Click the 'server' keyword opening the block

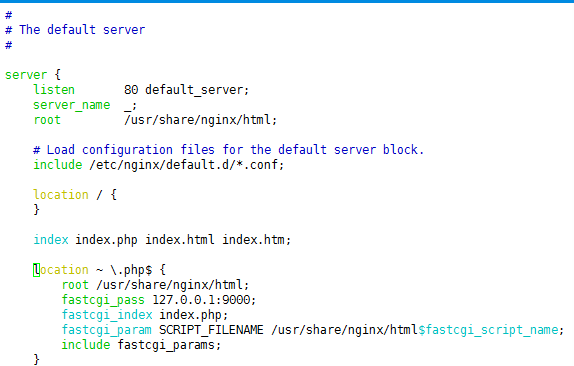pos(26,75)
